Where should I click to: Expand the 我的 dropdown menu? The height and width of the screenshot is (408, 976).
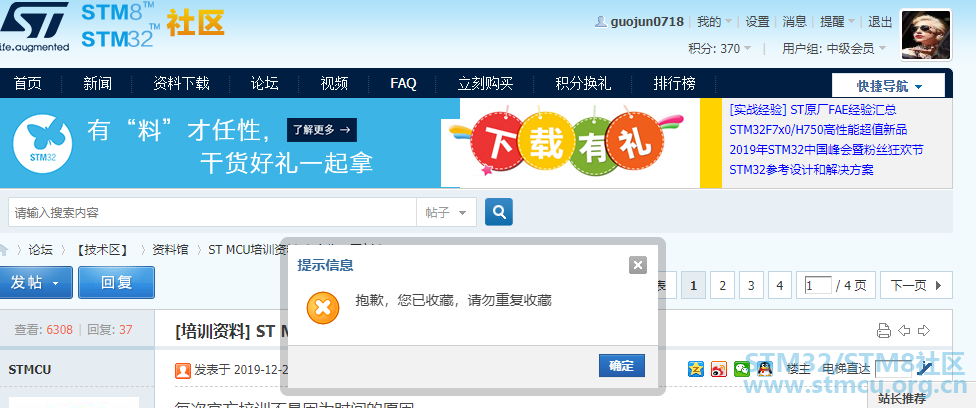[714, 22]
